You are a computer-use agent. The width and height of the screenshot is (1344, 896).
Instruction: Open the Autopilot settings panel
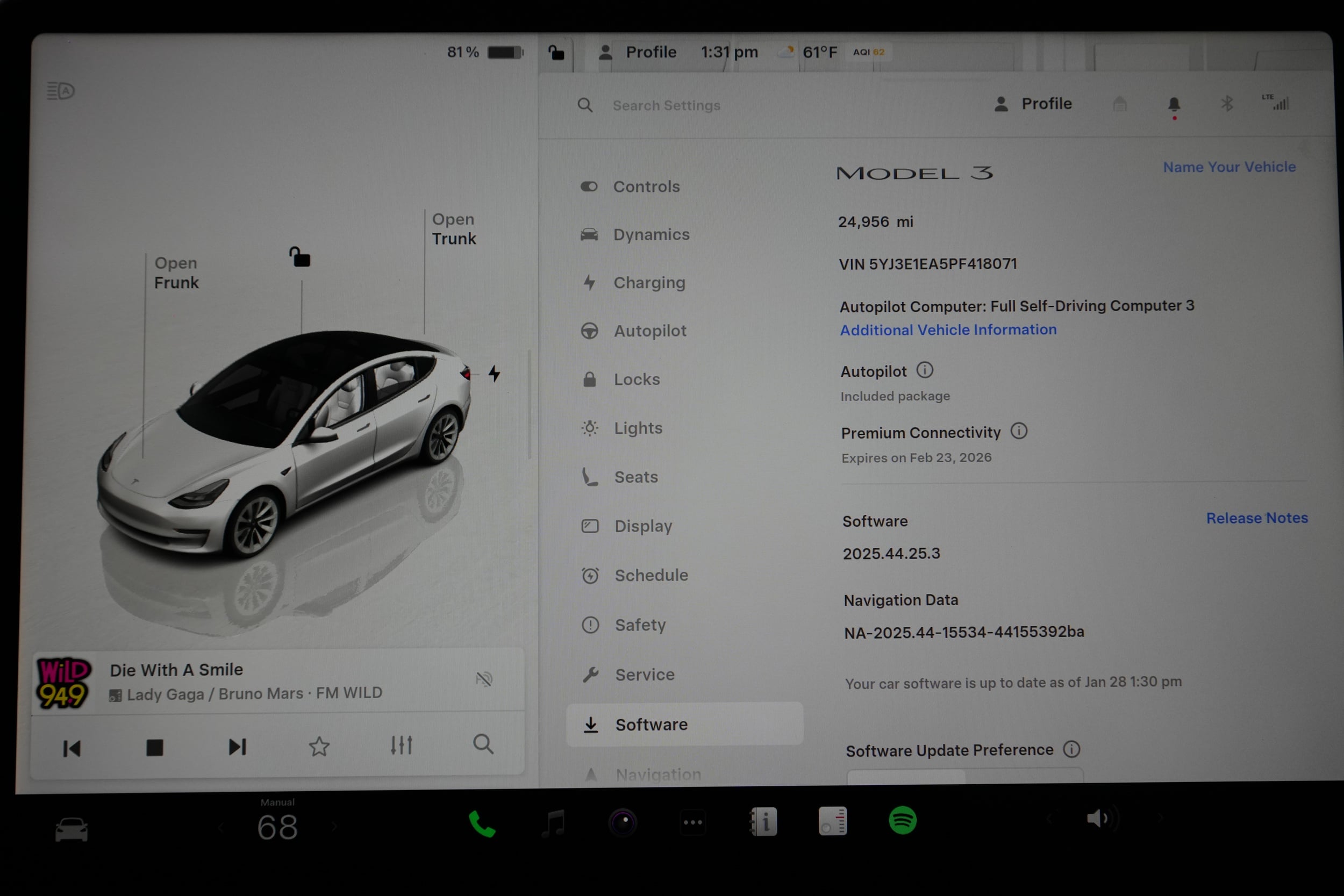click(x=650, y=330)
